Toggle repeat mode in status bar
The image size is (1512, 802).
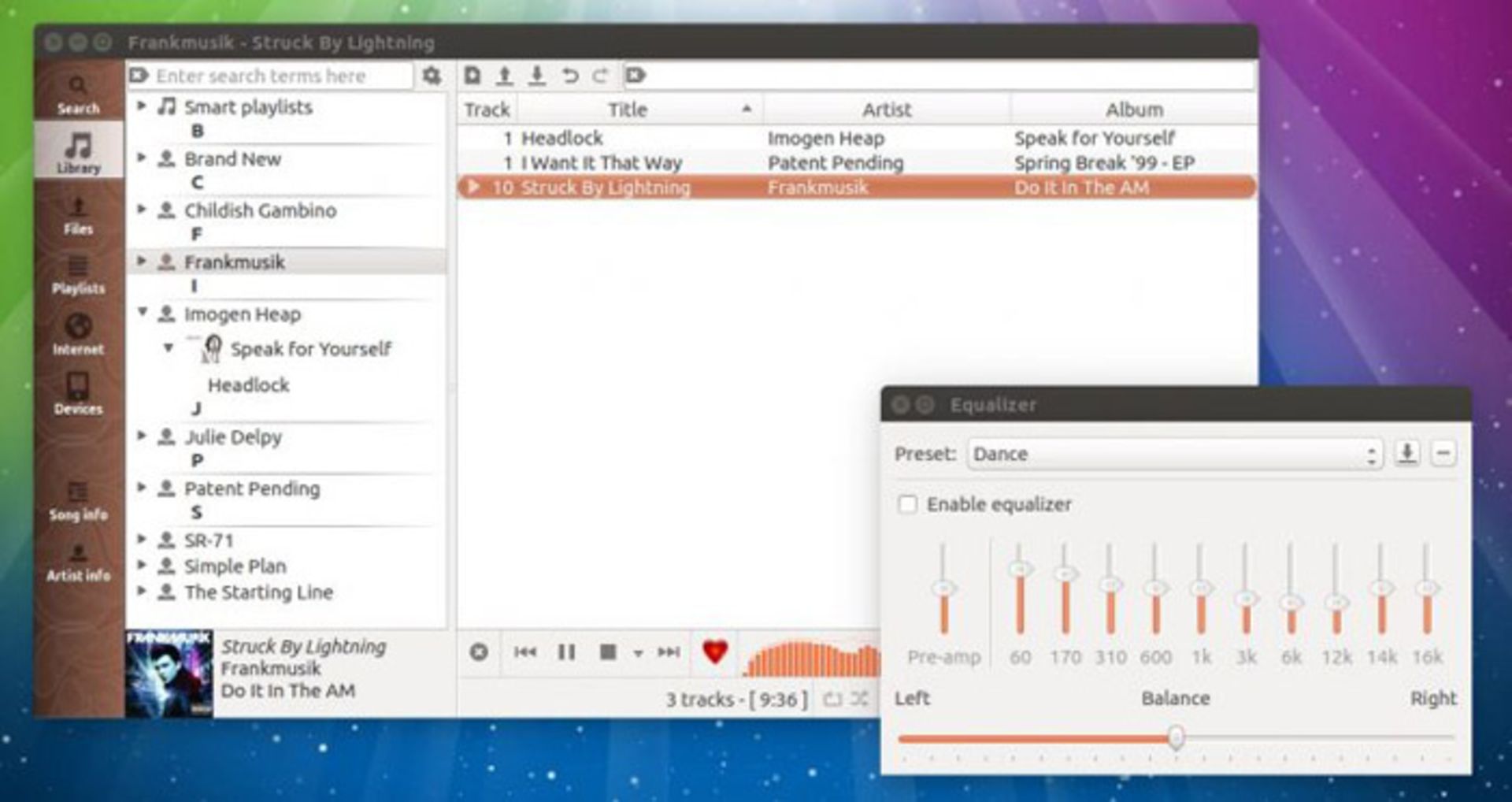coord(832,699)
